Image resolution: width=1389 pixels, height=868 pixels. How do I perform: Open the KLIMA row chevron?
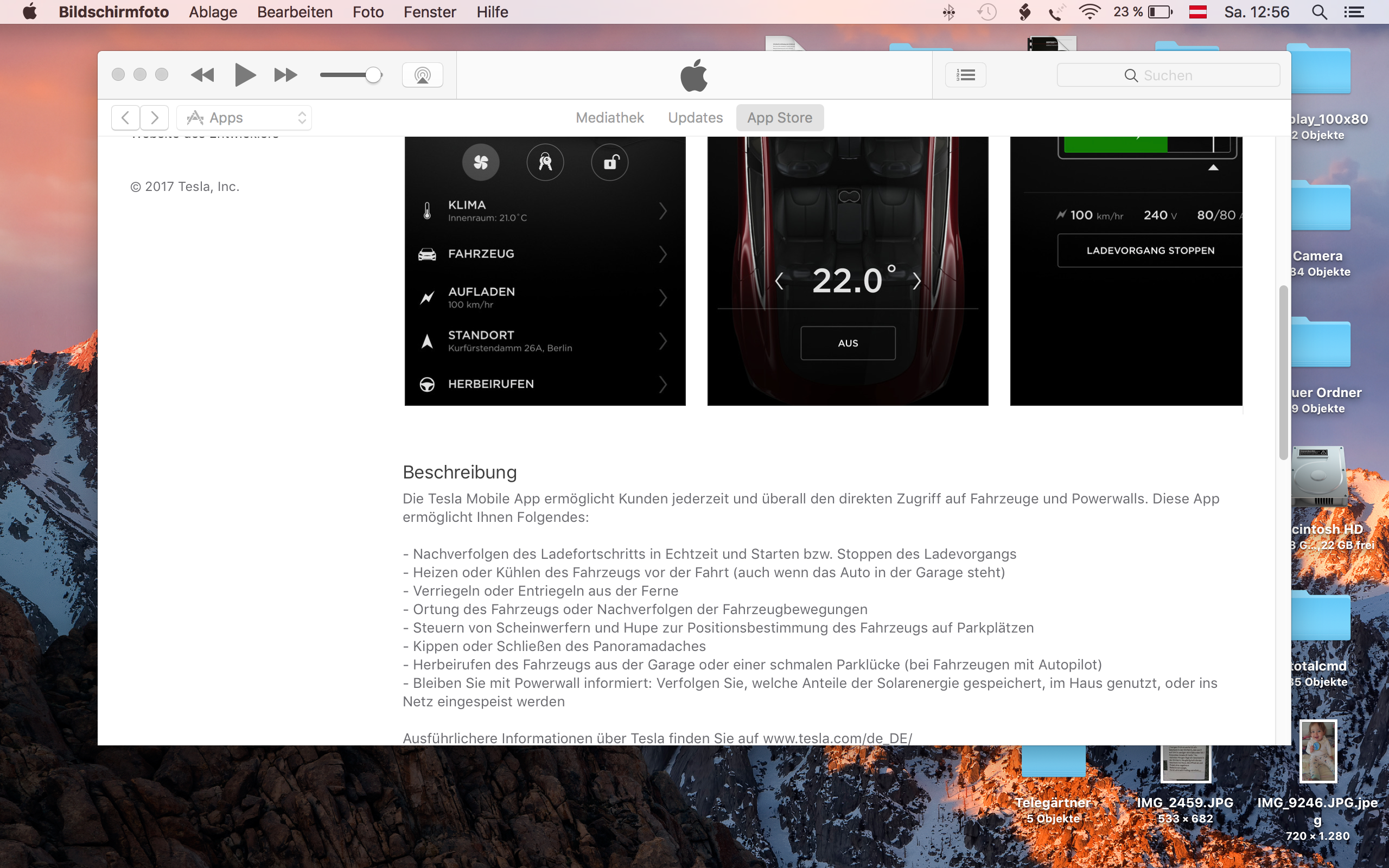[x=663, y=210]
